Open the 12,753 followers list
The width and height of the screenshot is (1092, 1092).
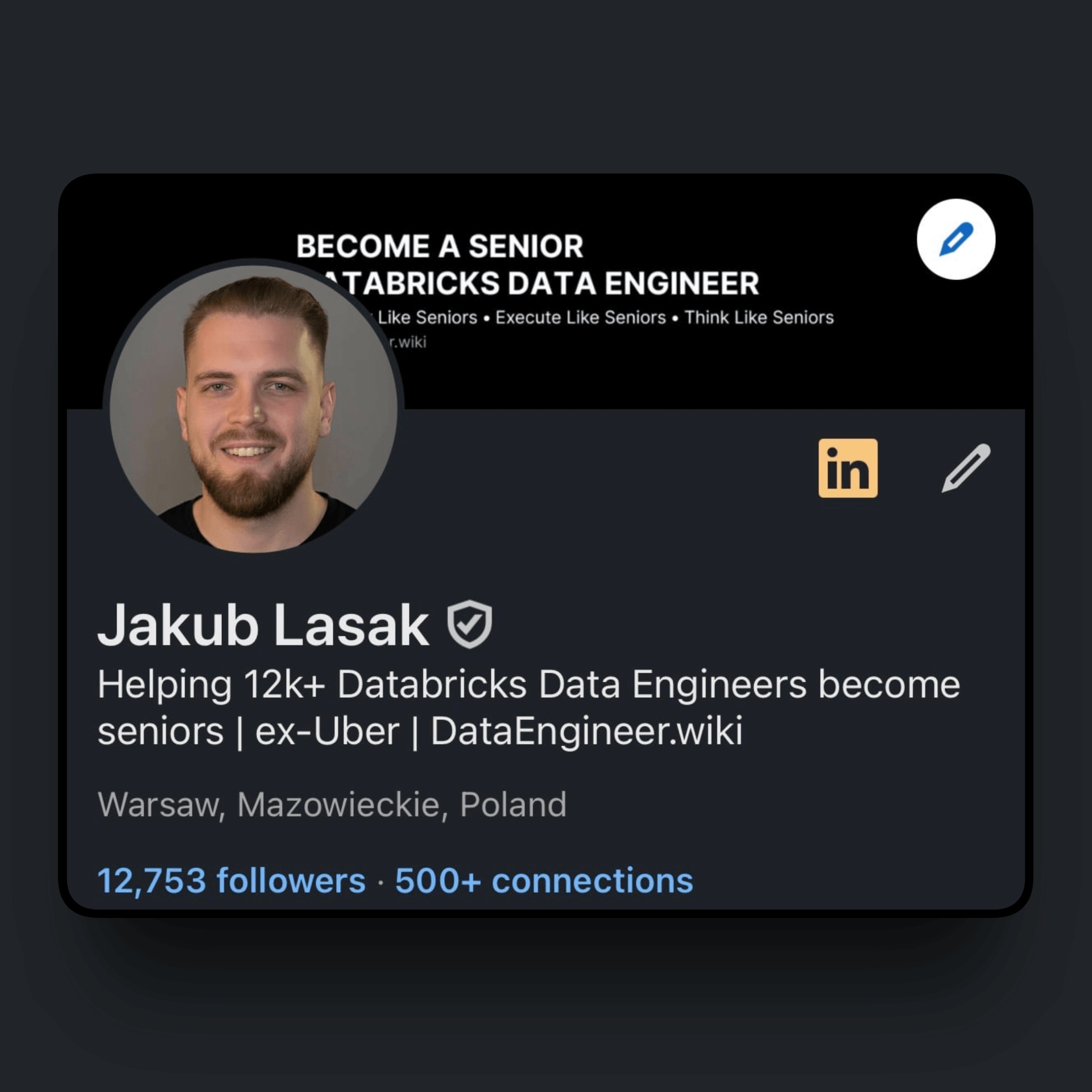pos(230,879)
